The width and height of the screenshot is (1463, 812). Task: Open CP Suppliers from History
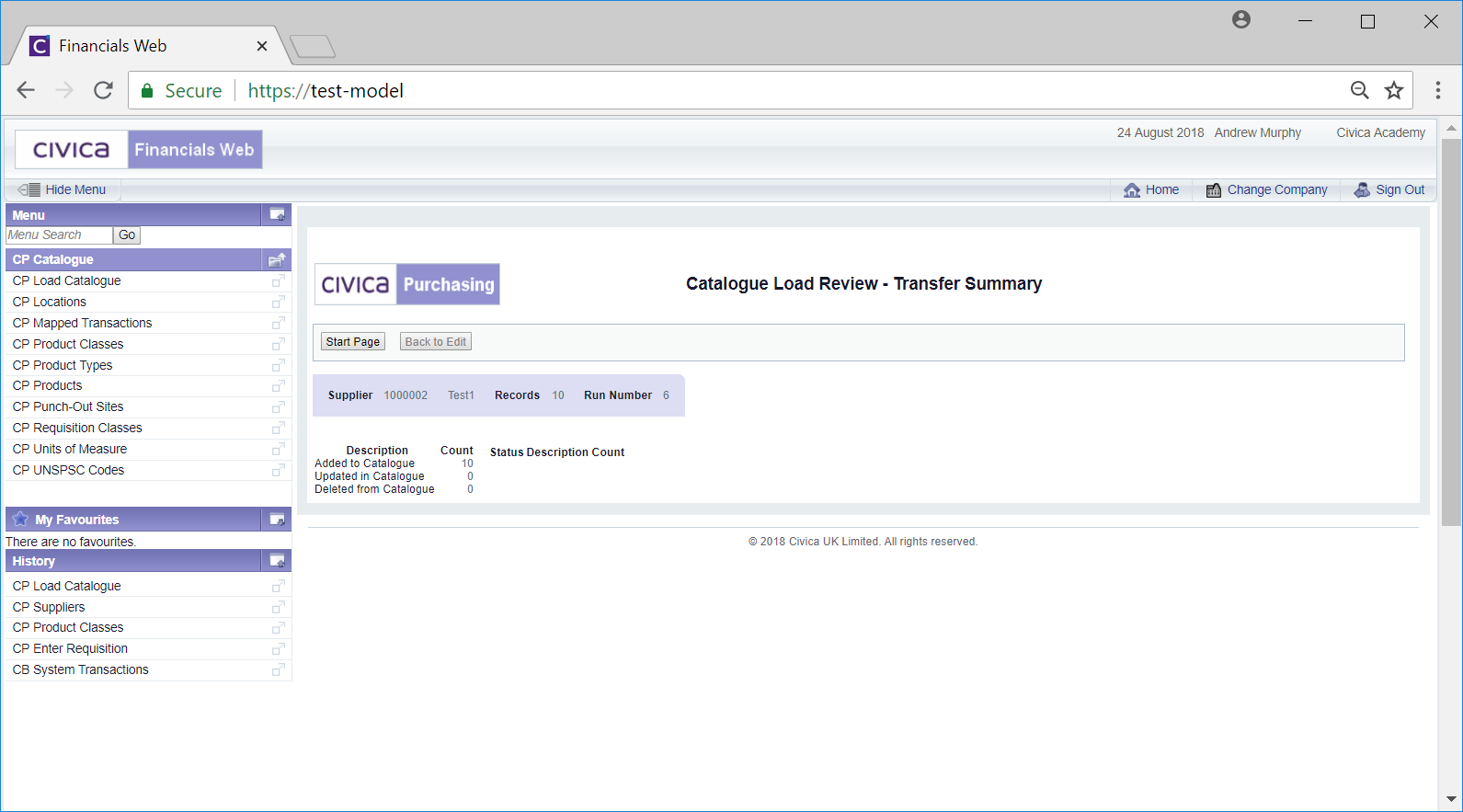click(x=49, y=607)
